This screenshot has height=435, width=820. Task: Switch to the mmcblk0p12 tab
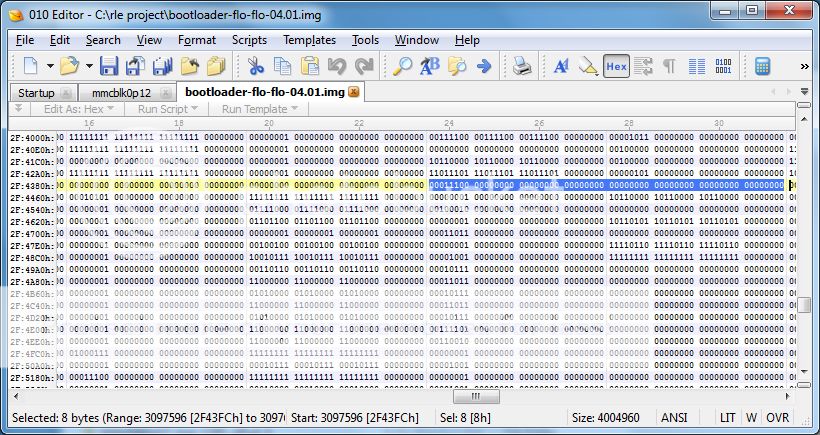click(121, 92)
